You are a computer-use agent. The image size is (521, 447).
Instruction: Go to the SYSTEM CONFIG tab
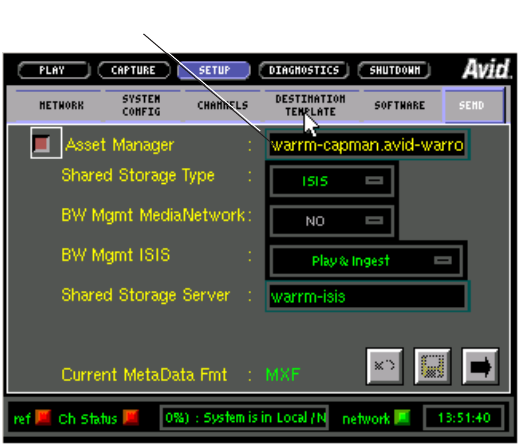[x=142, y=106]
